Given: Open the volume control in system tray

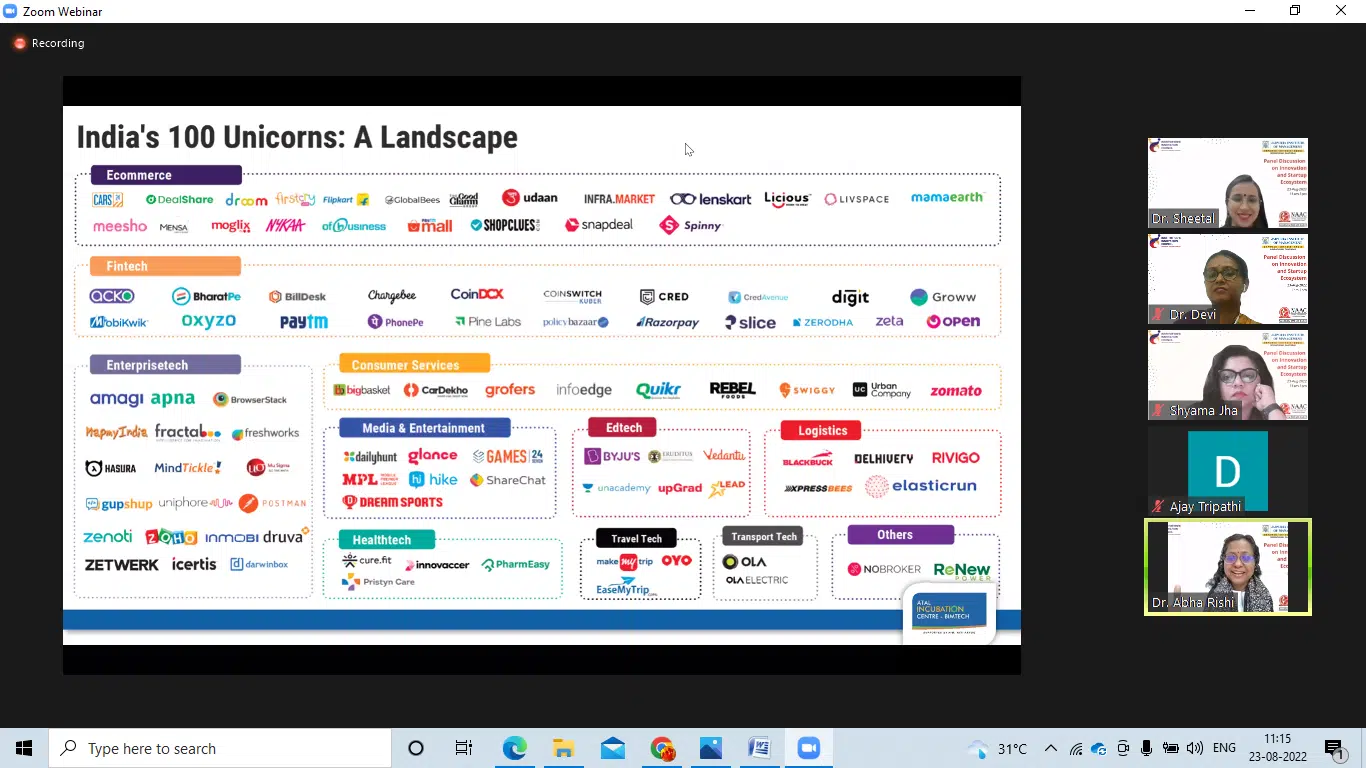Looking at the screenshot, I should pos(1195,748).
